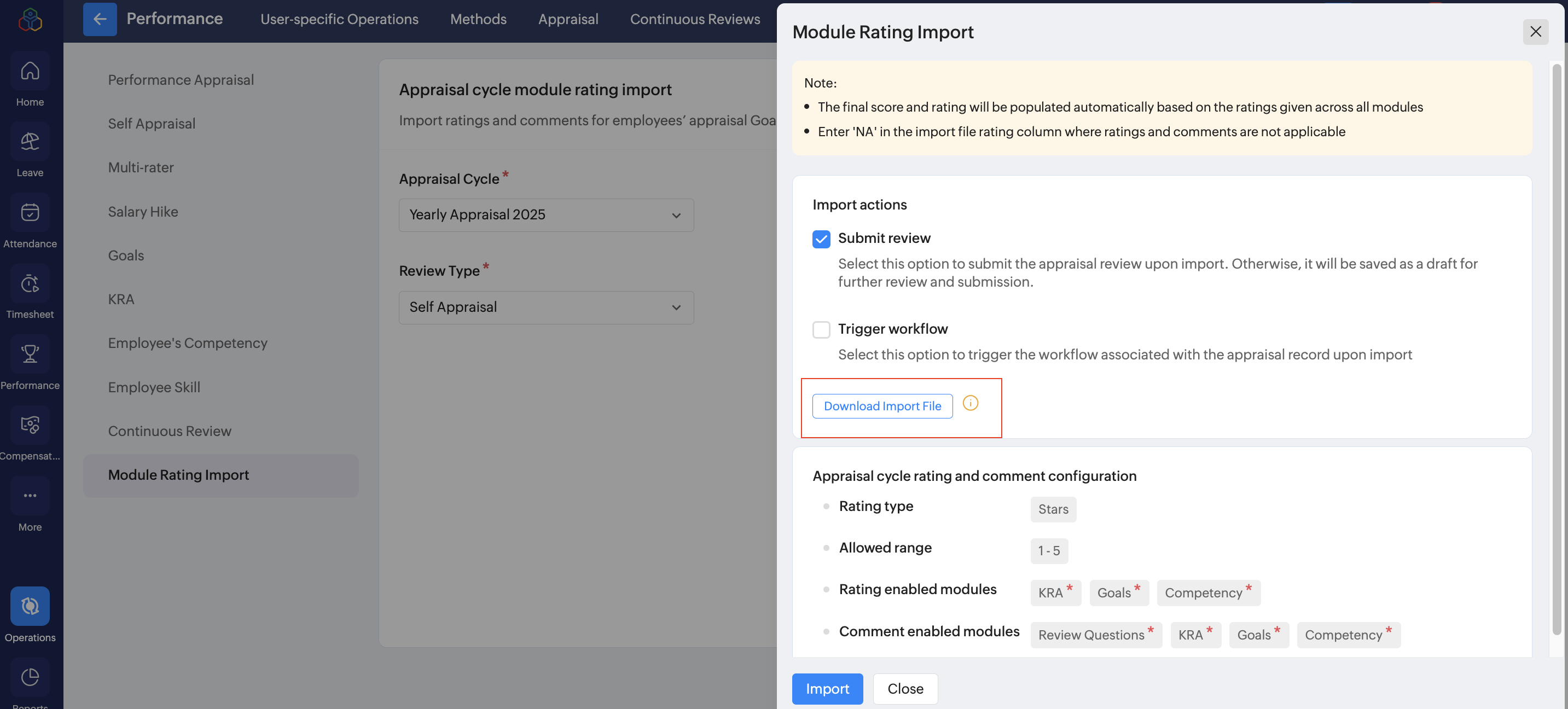The height and width of the screenshot is (709, 1568).
Task: Expand the Appraisal Cycle dropdown
Action: (x=546, y=215)
